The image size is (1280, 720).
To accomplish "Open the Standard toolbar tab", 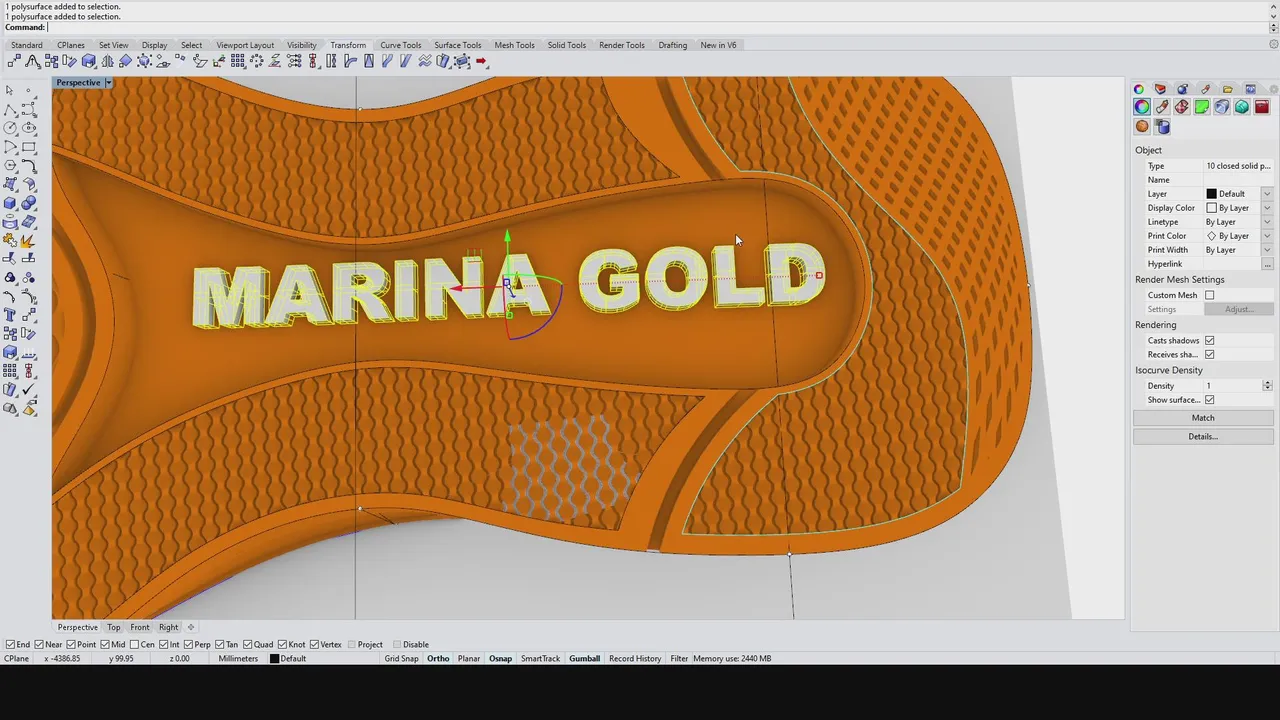I will point(27,45).
